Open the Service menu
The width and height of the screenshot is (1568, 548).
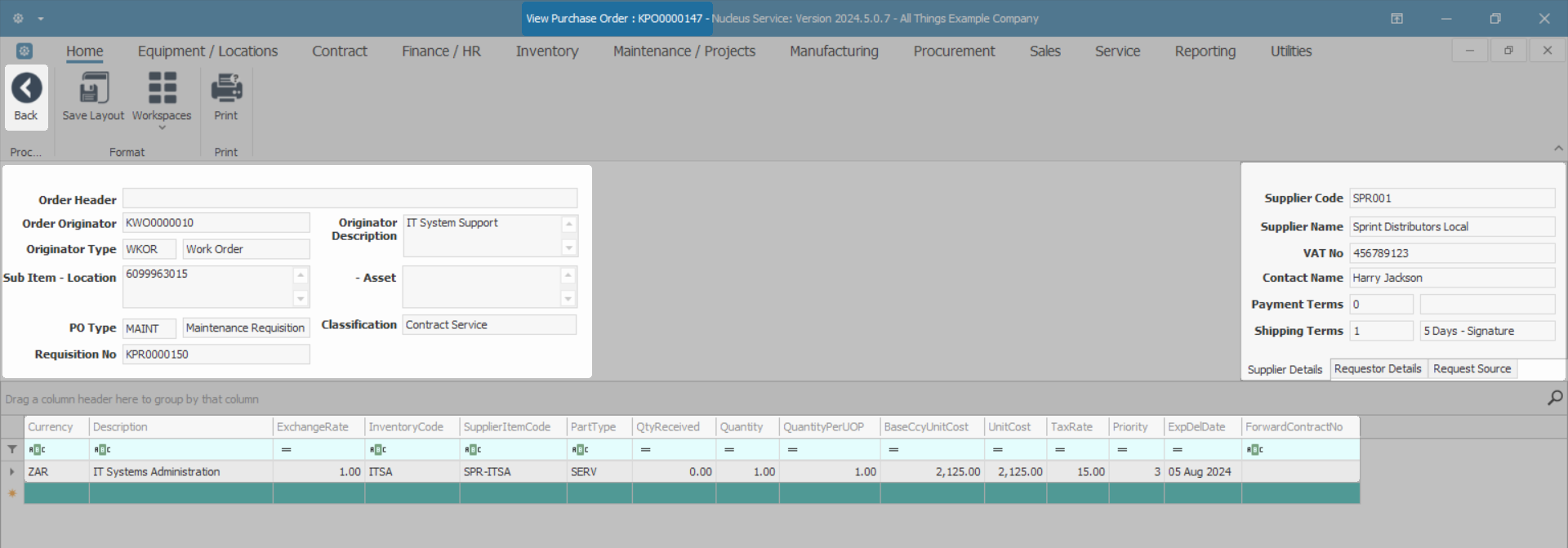pyautogui.click(x=1117, y=51)
